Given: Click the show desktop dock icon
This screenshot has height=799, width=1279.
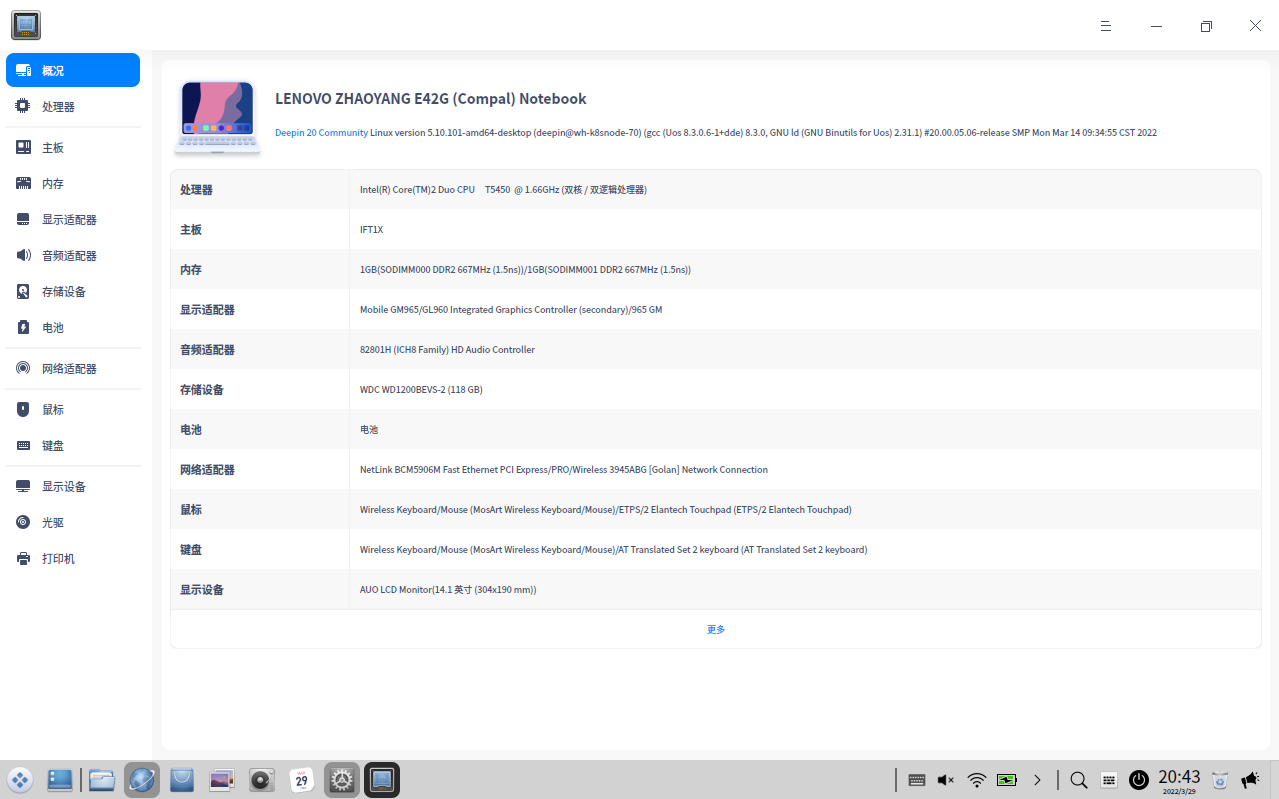Looking at the screenshot, I should 60,780.
